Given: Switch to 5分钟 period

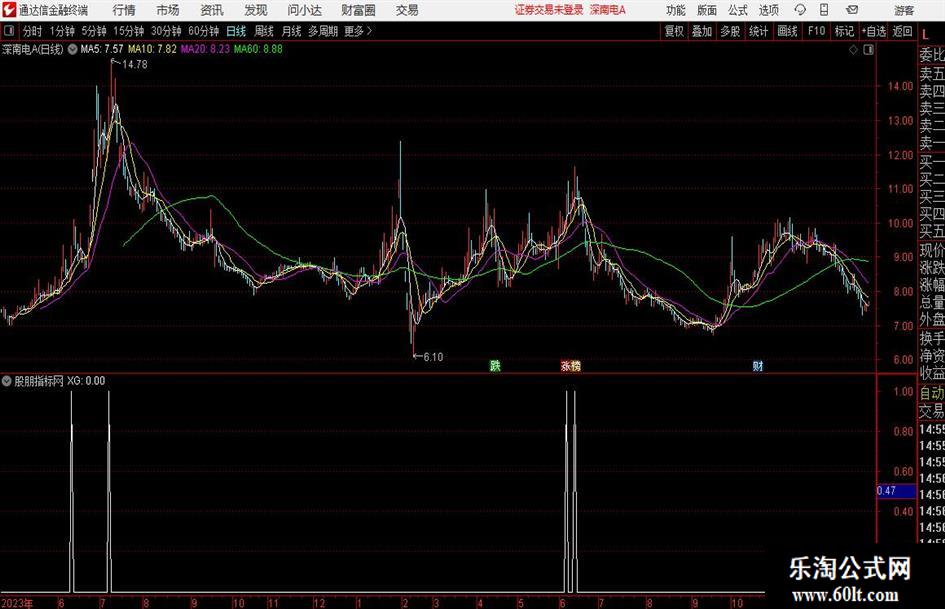Looking at the screenshot, I should click(93, 31).
